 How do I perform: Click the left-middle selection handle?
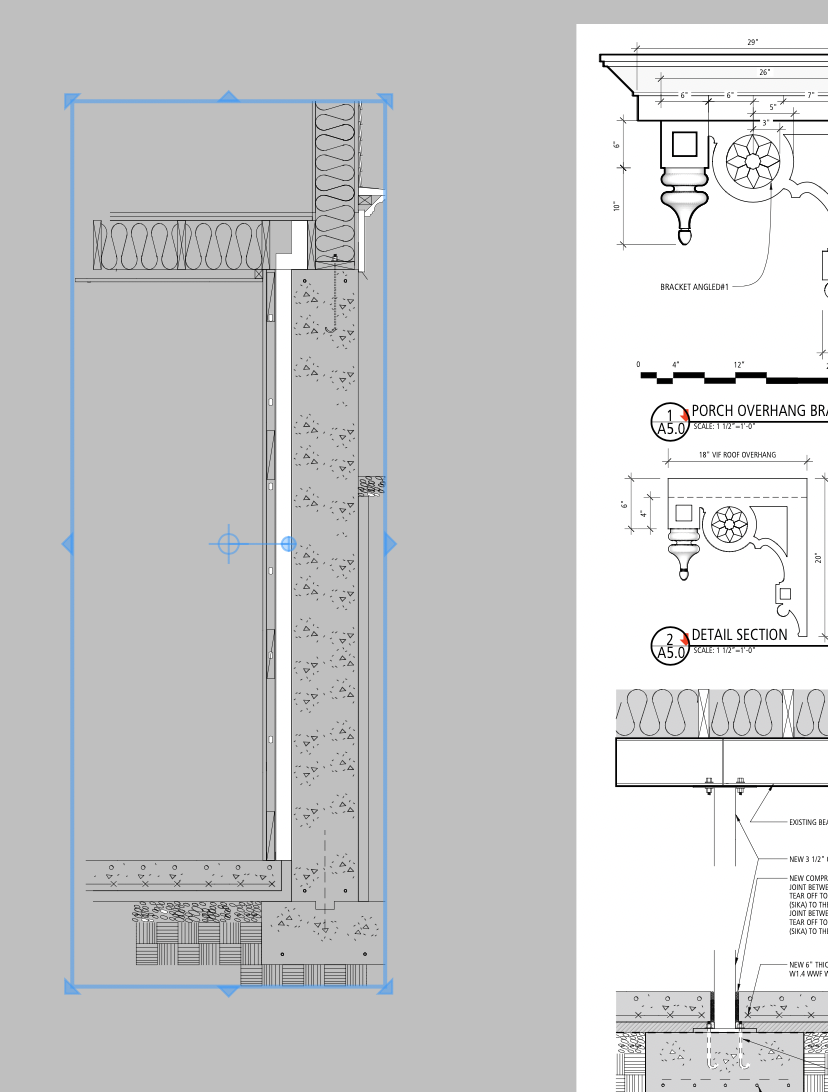coord(68,544)
